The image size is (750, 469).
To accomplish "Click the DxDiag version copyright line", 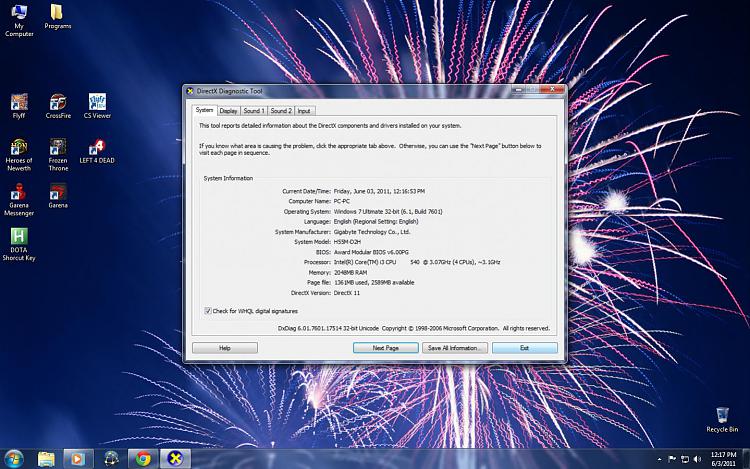I will [414, 328].
